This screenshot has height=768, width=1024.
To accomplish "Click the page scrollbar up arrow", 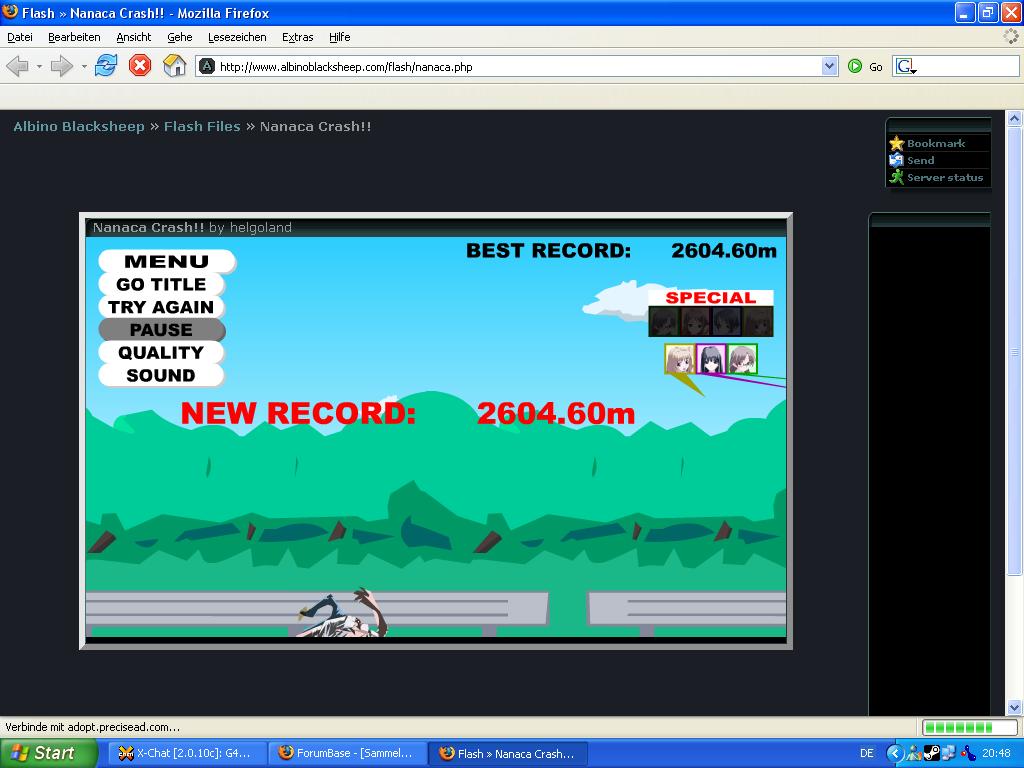I will pos(1014,119).
